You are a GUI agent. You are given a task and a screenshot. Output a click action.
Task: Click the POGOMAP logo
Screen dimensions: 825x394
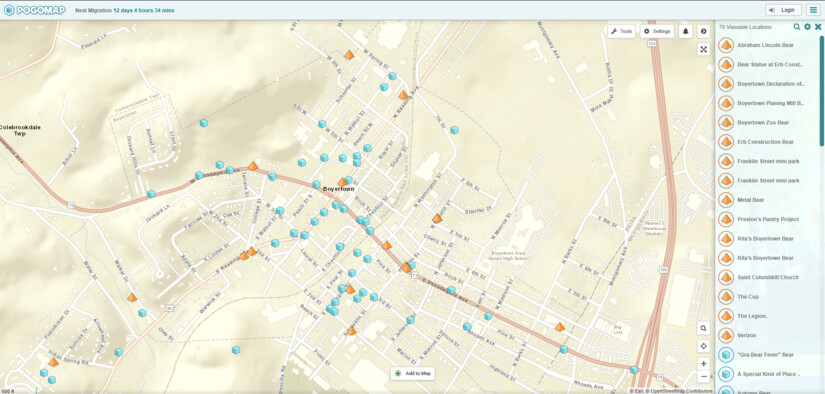pyautogui.click(x=34, y=10)
